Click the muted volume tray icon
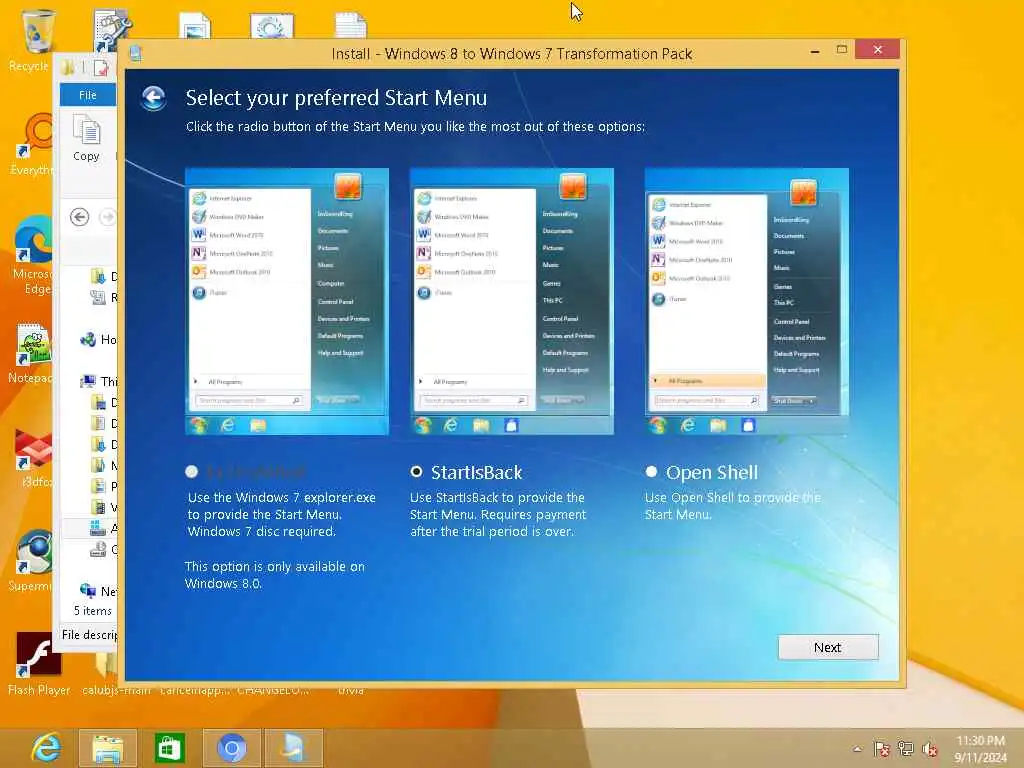Viewport: 1024px width, 768px height. 930,749
